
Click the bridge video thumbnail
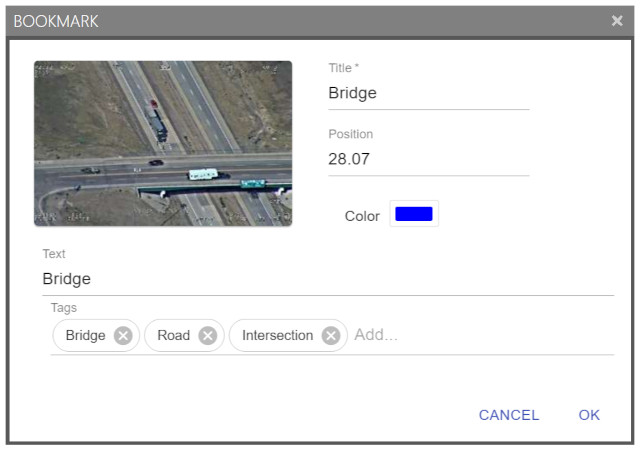[163, 143]
